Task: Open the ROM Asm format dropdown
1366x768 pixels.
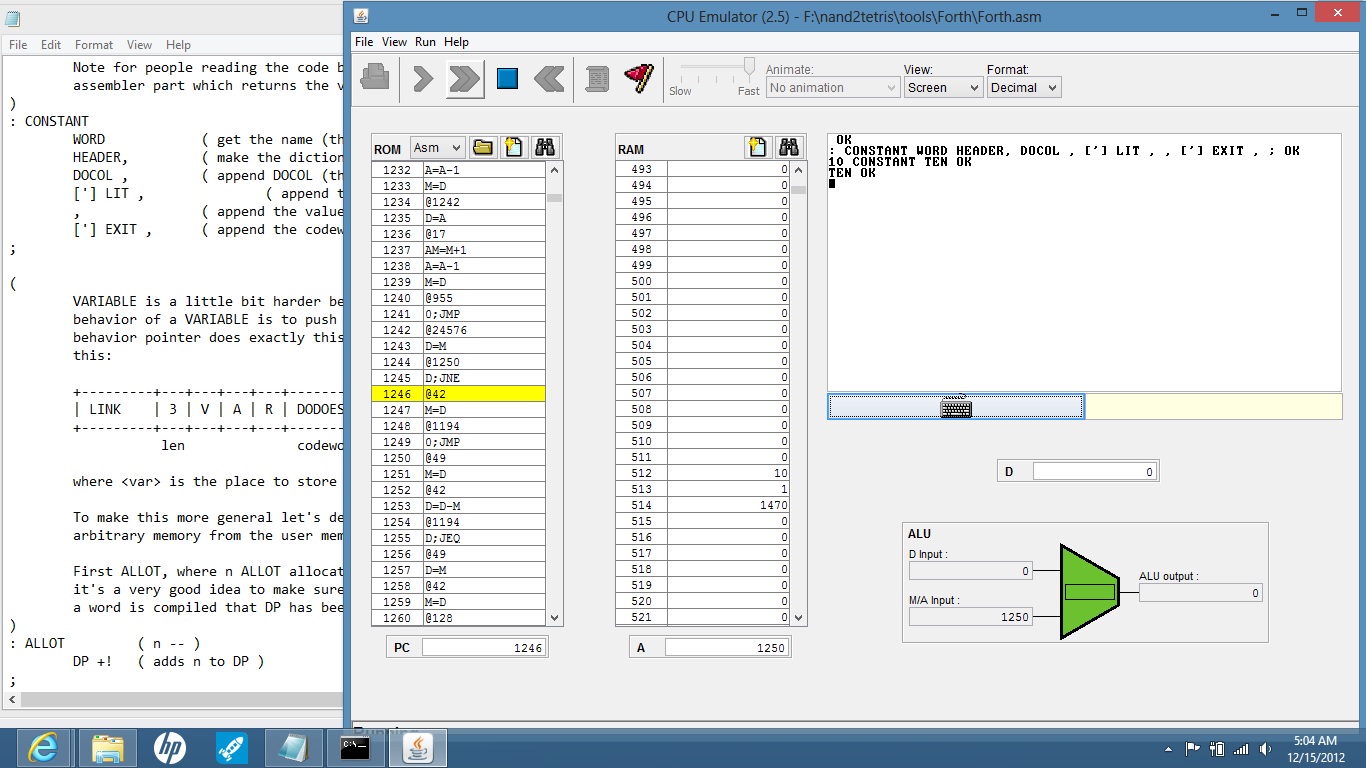Action: tap(438, 148)
